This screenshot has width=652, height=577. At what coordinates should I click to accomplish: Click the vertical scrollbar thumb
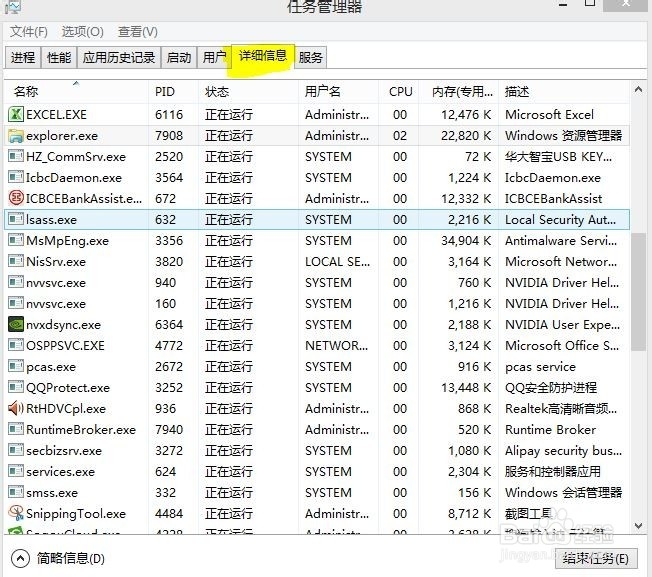click(638, 292)
